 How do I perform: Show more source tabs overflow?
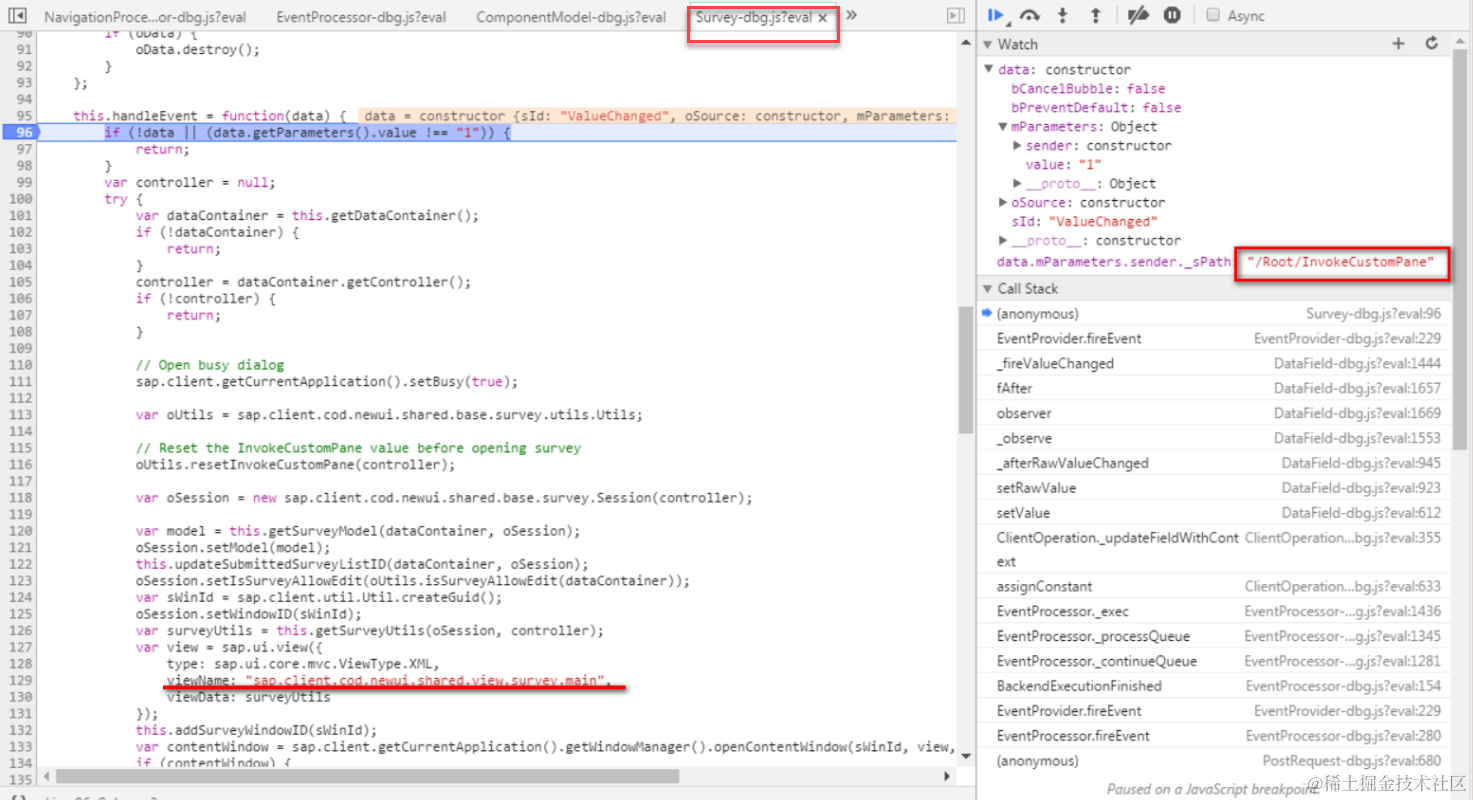click(851, 15)
